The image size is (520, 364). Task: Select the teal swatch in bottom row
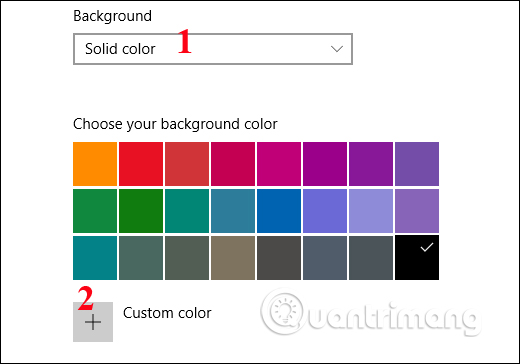pyautogui.click(x=95, y=258)
